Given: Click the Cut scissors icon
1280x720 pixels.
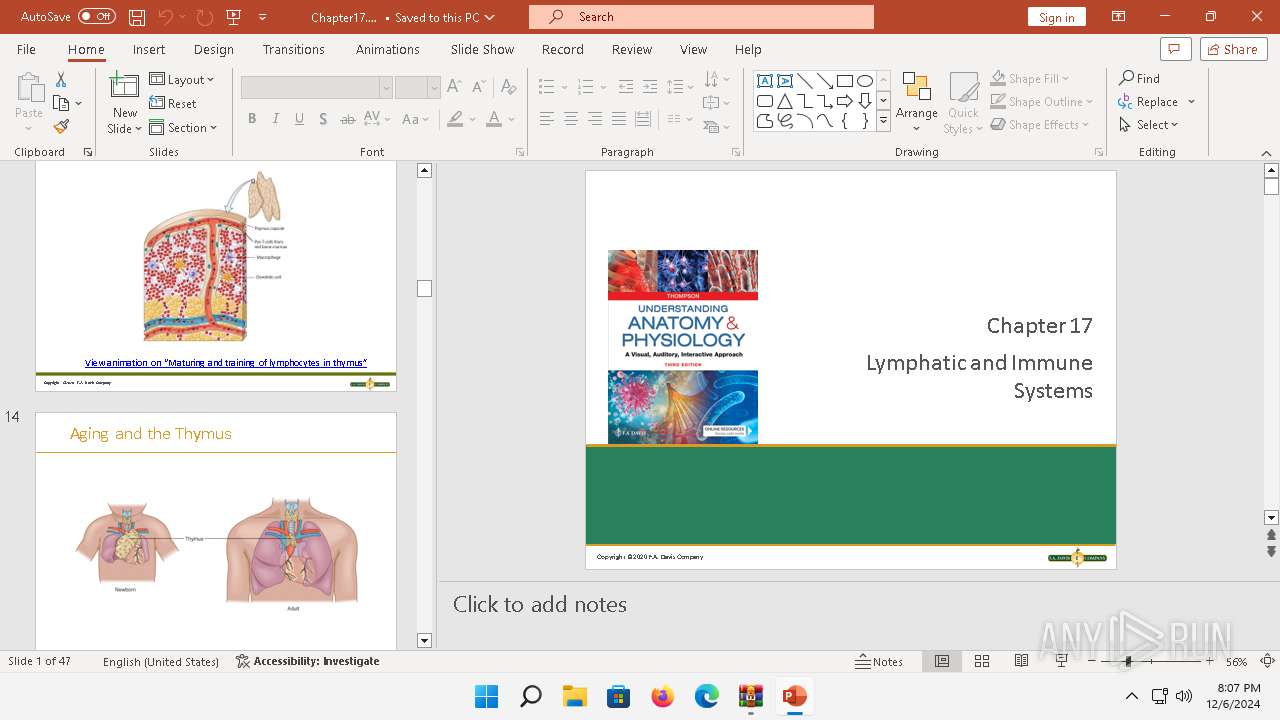Looking at the screenshot, I should [x=60, y=79].
